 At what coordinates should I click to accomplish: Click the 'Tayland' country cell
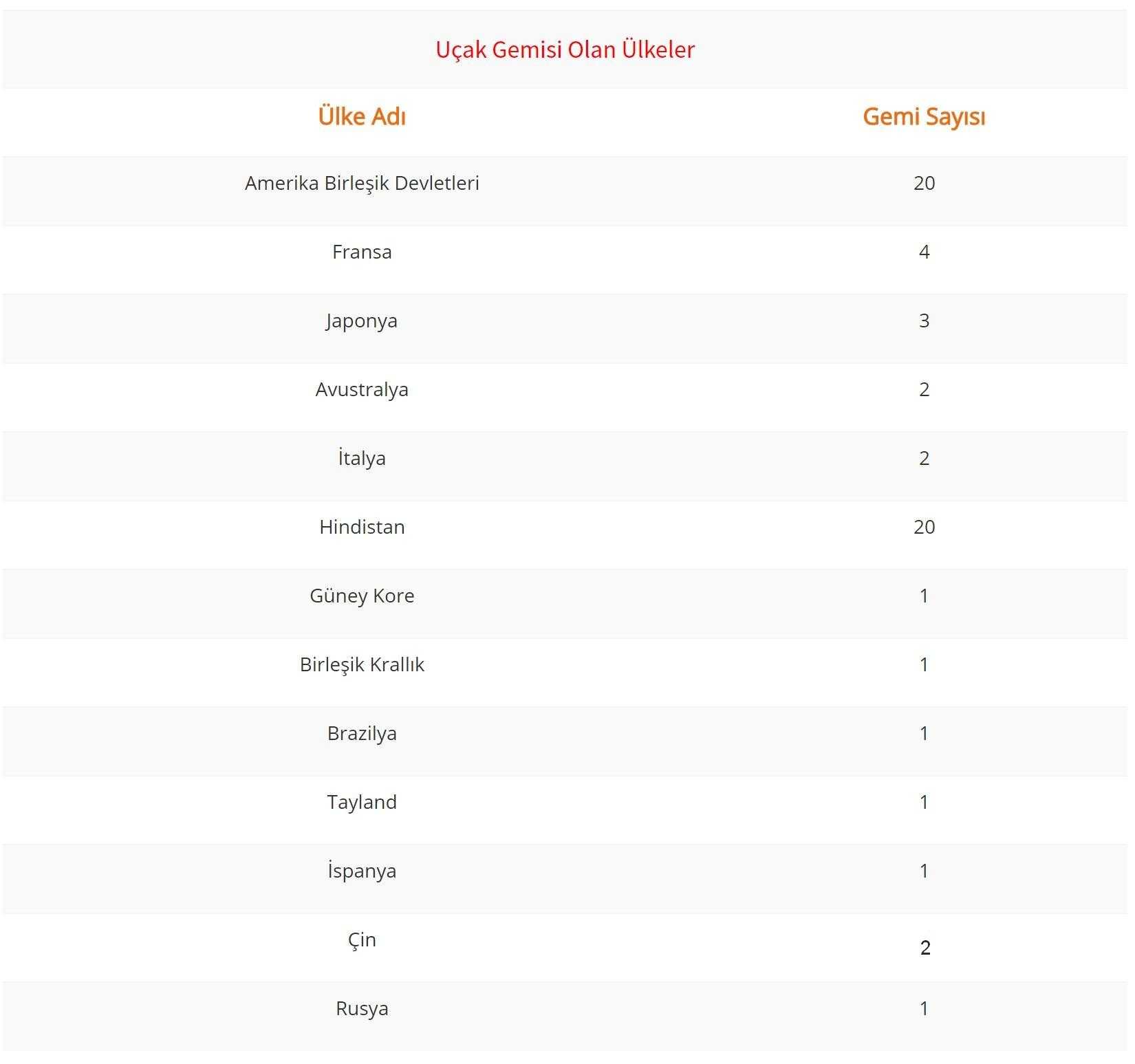coord(362,802)
